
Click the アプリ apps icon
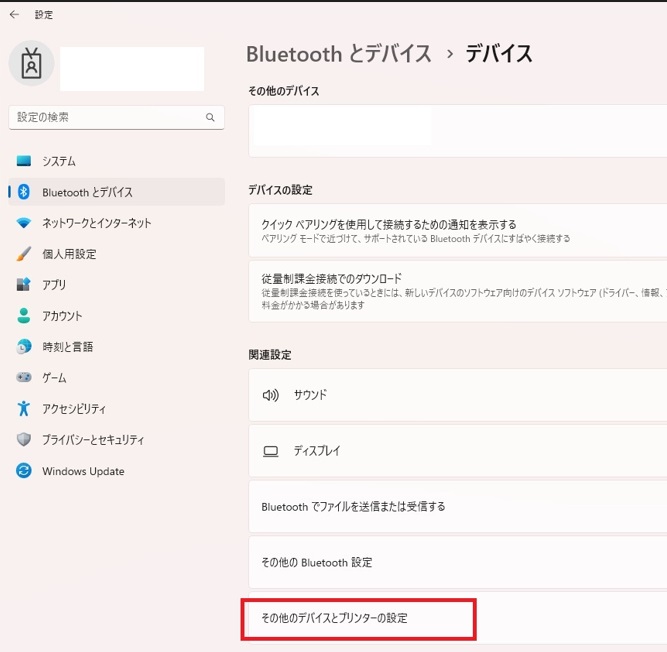tap(24, 284)
